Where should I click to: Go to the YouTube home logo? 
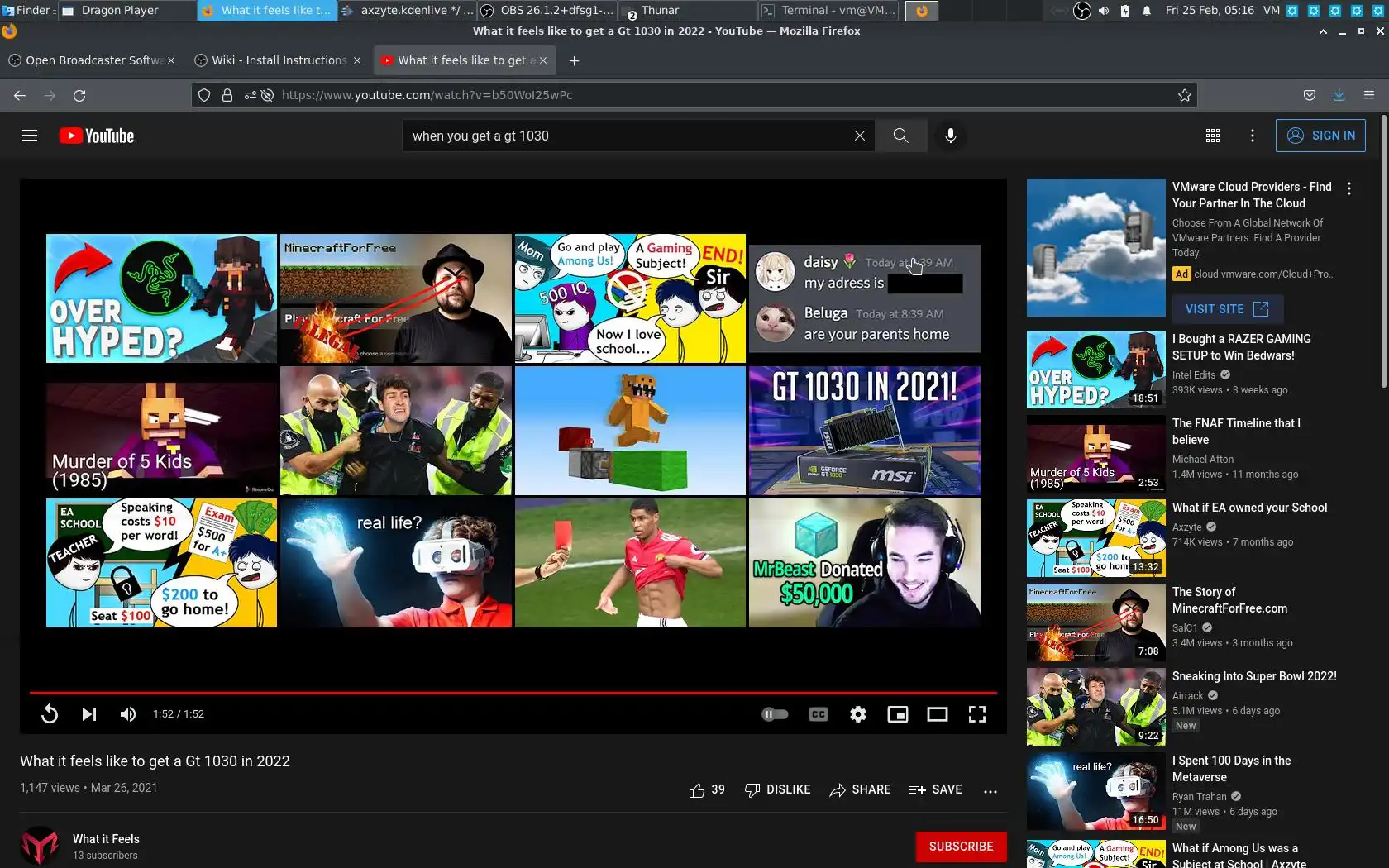(x=97, y=136)
